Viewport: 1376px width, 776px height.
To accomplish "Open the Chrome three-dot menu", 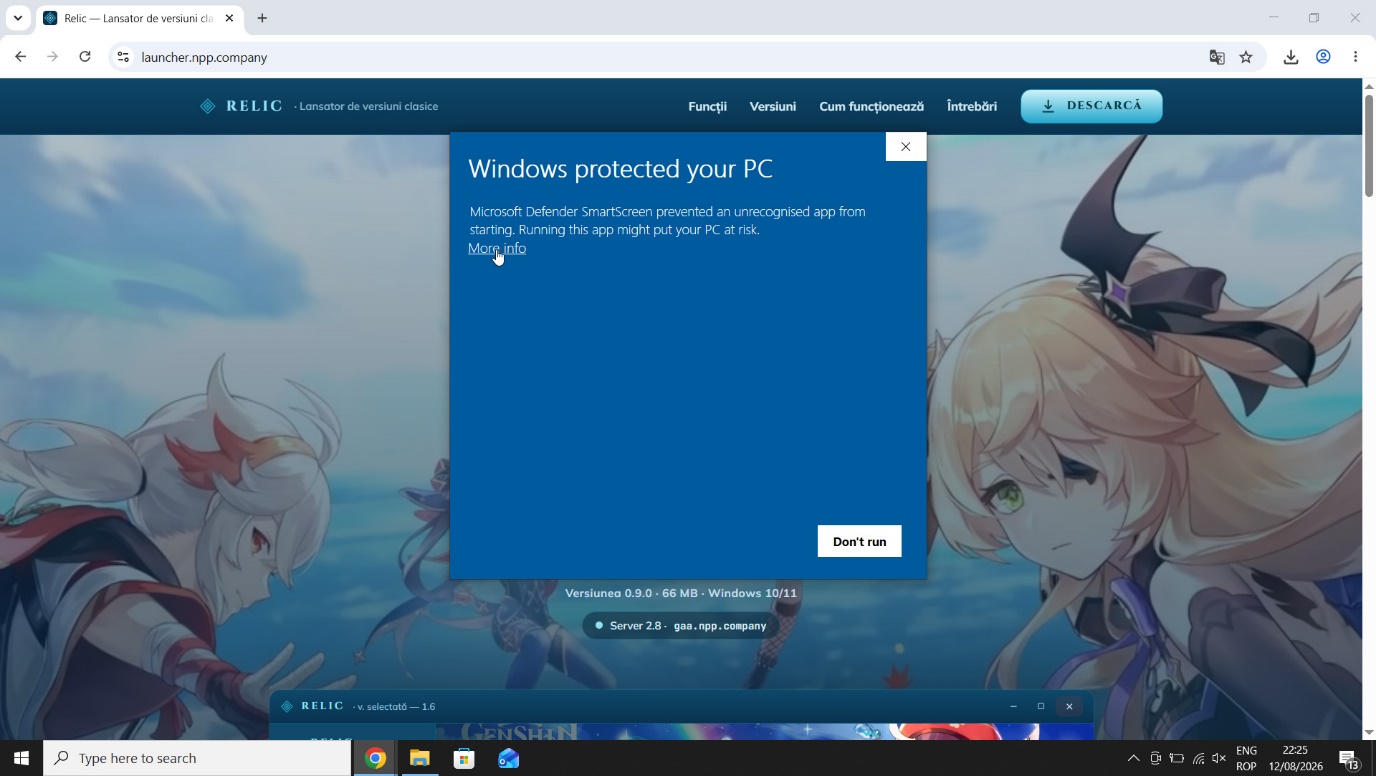I will 1355,57.
